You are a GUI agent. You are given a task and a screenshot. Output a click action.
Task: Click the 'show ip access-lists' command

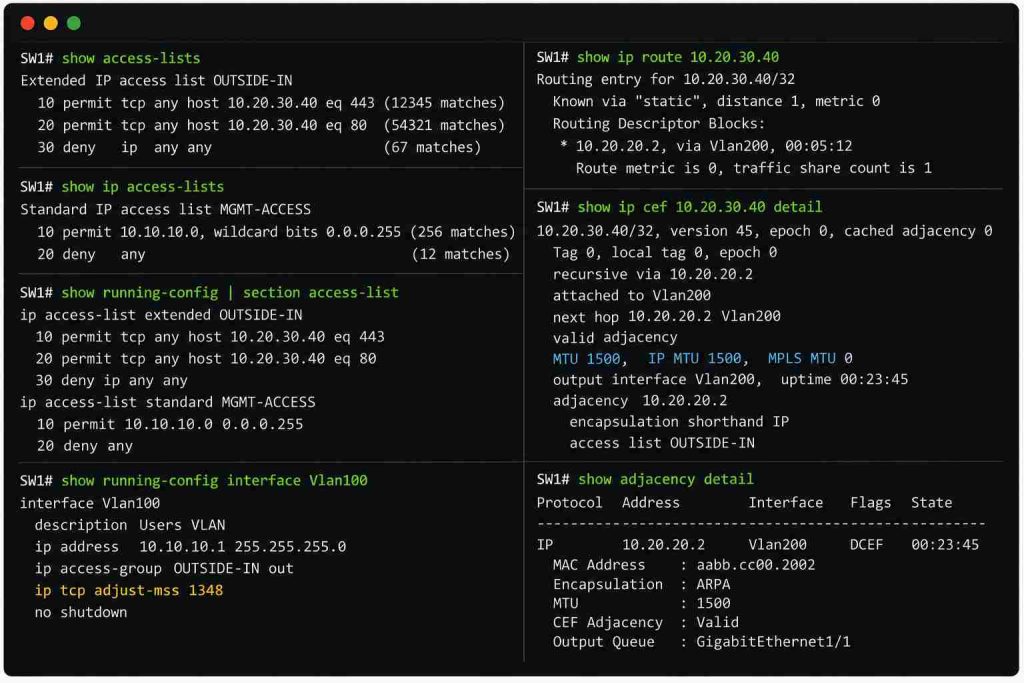142,187
